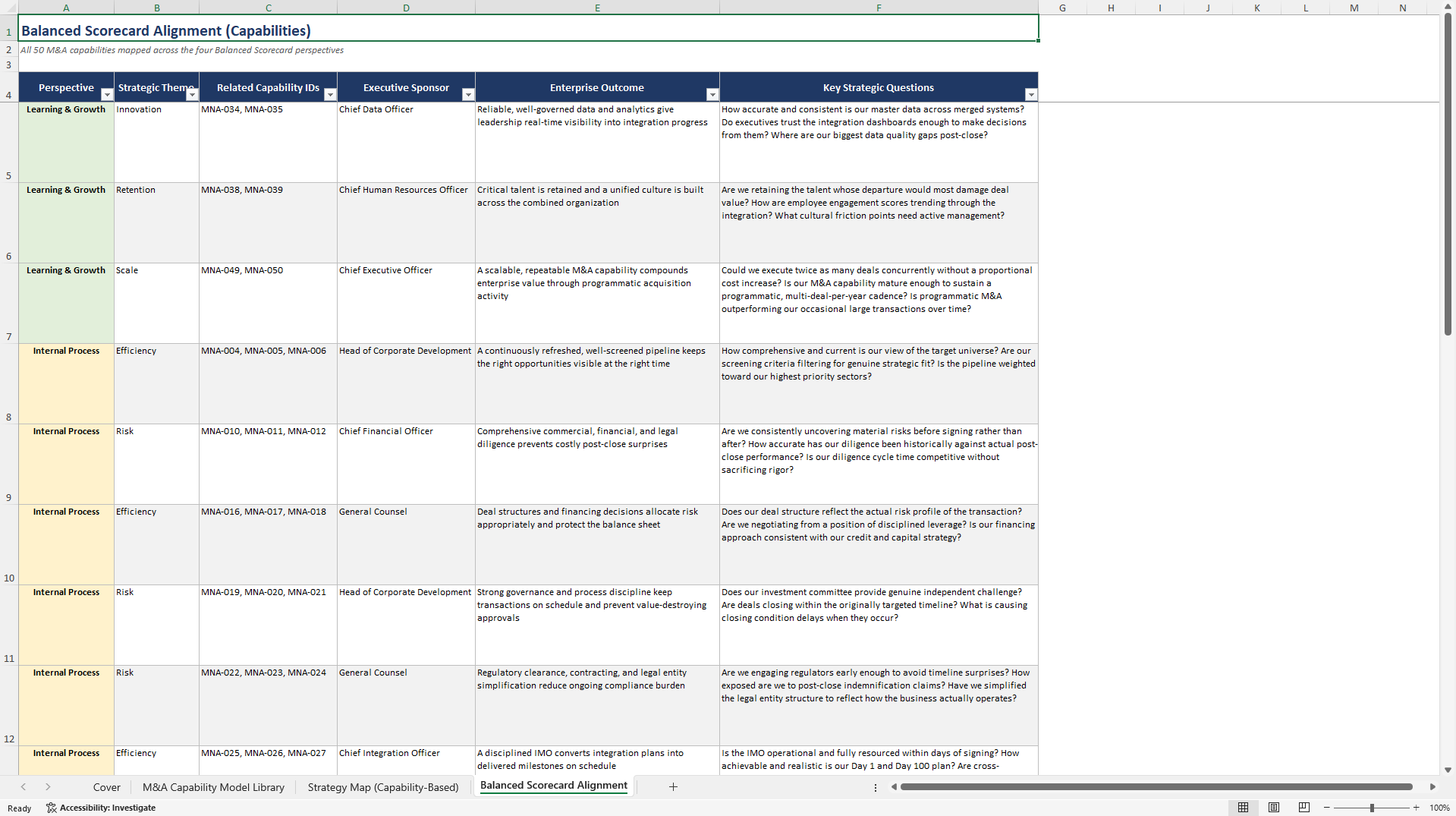Select the Ready status indicator
The width and height of the screenshot is (1456, 816).
tap(20, 808)
